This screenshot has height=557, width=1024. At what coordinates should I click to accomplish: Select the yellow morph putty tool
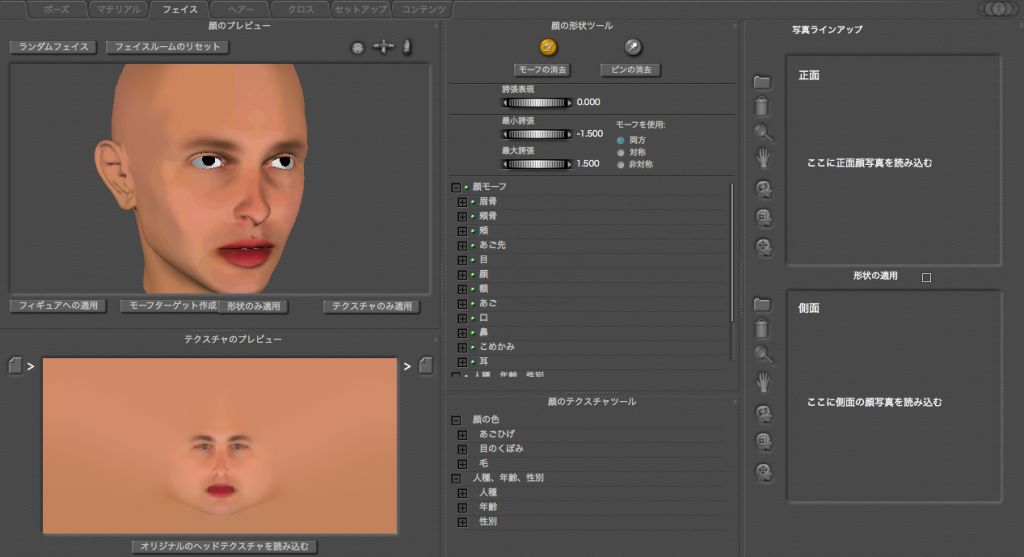[x=548, y=47]
